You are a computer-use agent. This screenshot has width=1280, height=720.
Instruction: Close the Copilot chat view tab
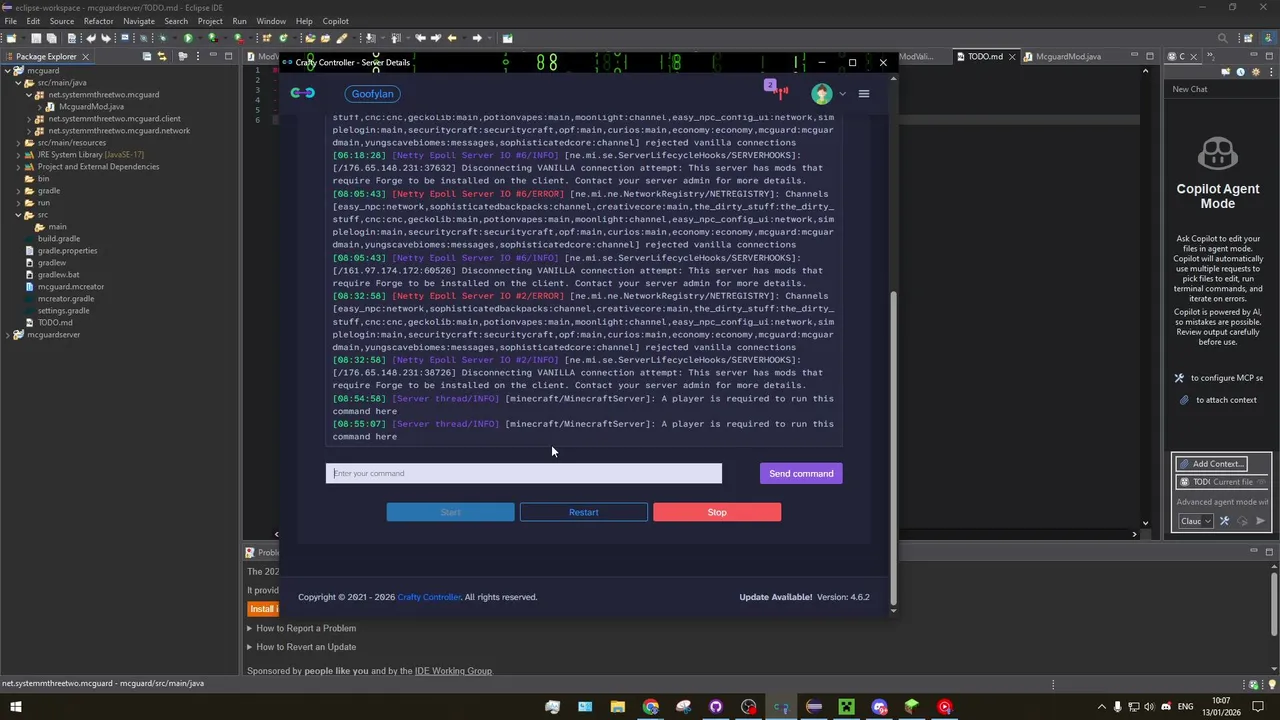pos(1195,57)
